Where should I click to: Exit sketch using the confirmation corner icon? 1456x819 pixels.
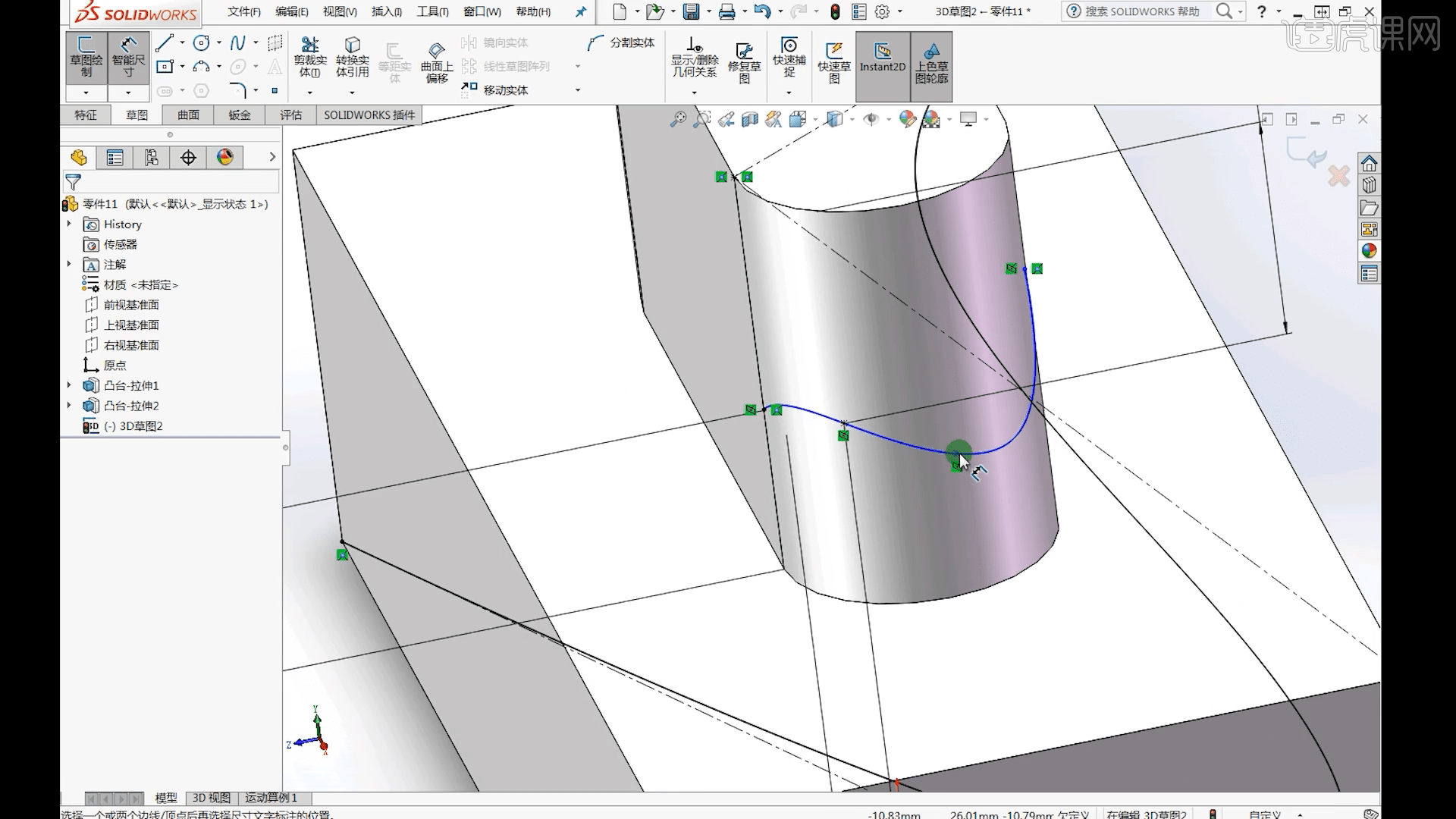1307,153
